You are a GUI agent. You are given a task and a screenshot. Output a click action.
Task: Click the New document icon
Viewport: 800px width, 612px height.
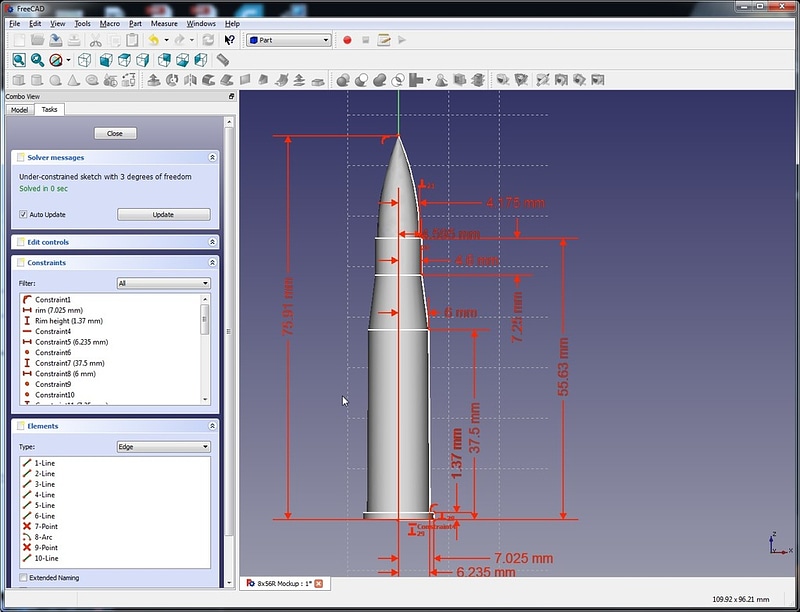point(19,40)
